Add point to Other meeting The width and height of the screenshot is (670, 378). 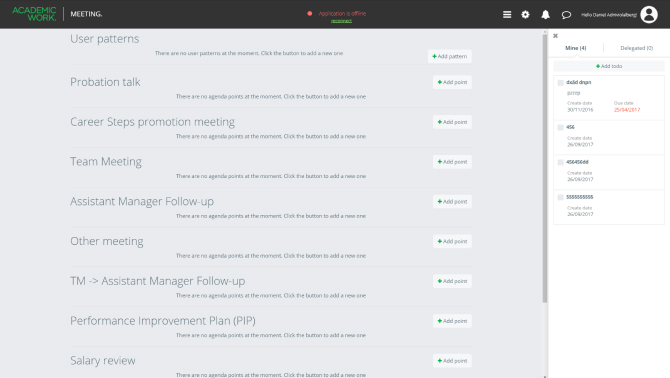[x=452, y=241]
